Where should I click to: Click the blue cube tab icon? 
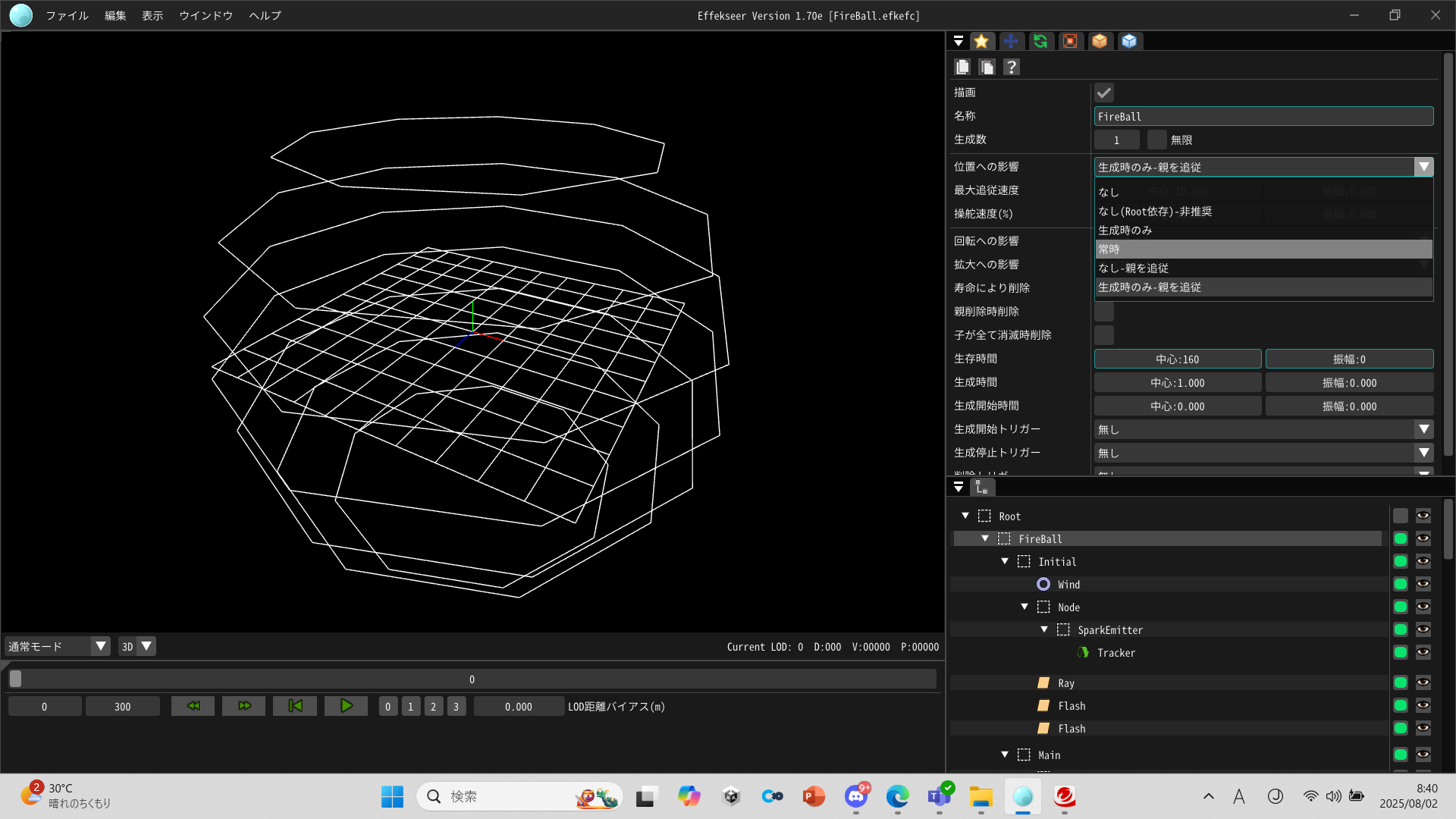[x=1129, y=41]
